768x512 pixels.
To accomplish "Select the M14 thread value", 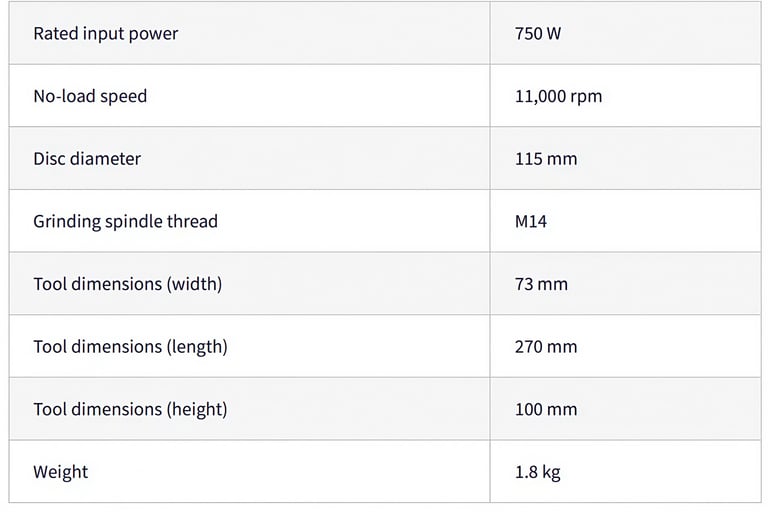I will click(x=530, y=221).
